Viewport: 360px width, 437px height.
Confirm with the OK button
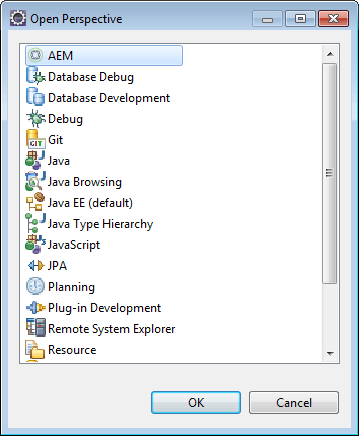pyautogui.click(x=196, y=403)
